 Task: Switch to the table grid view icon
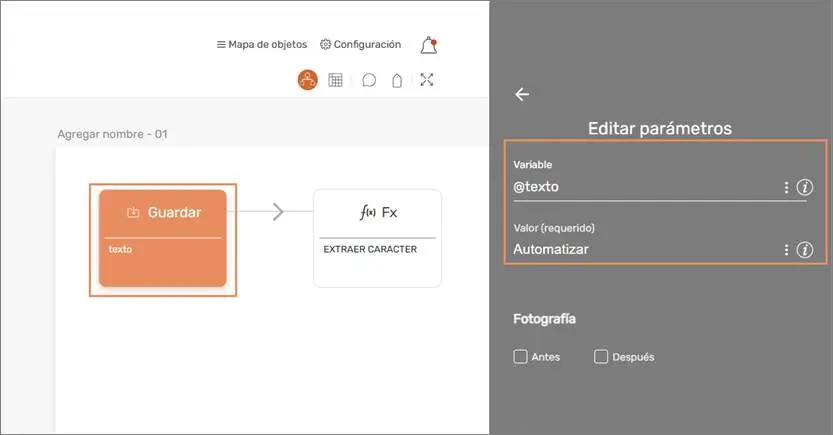pos(336,81)
